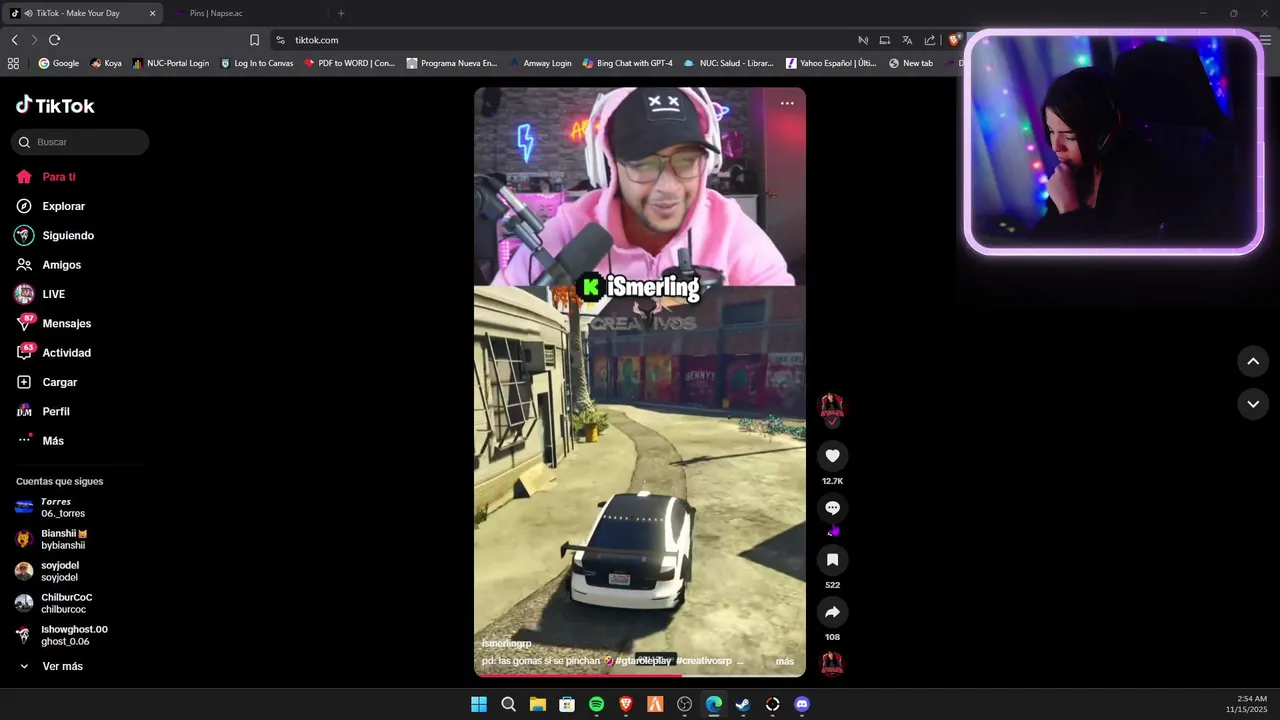Image resolution: width=1280 pixels, height=720 pixels.
Task: Open the bookmarks apps grid icon
Action: tap(13, 63)
